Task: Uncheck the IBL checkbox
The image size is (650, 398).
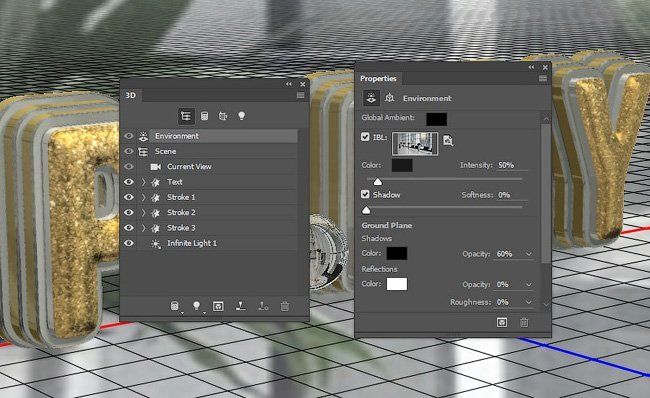Action: point(365,137)
